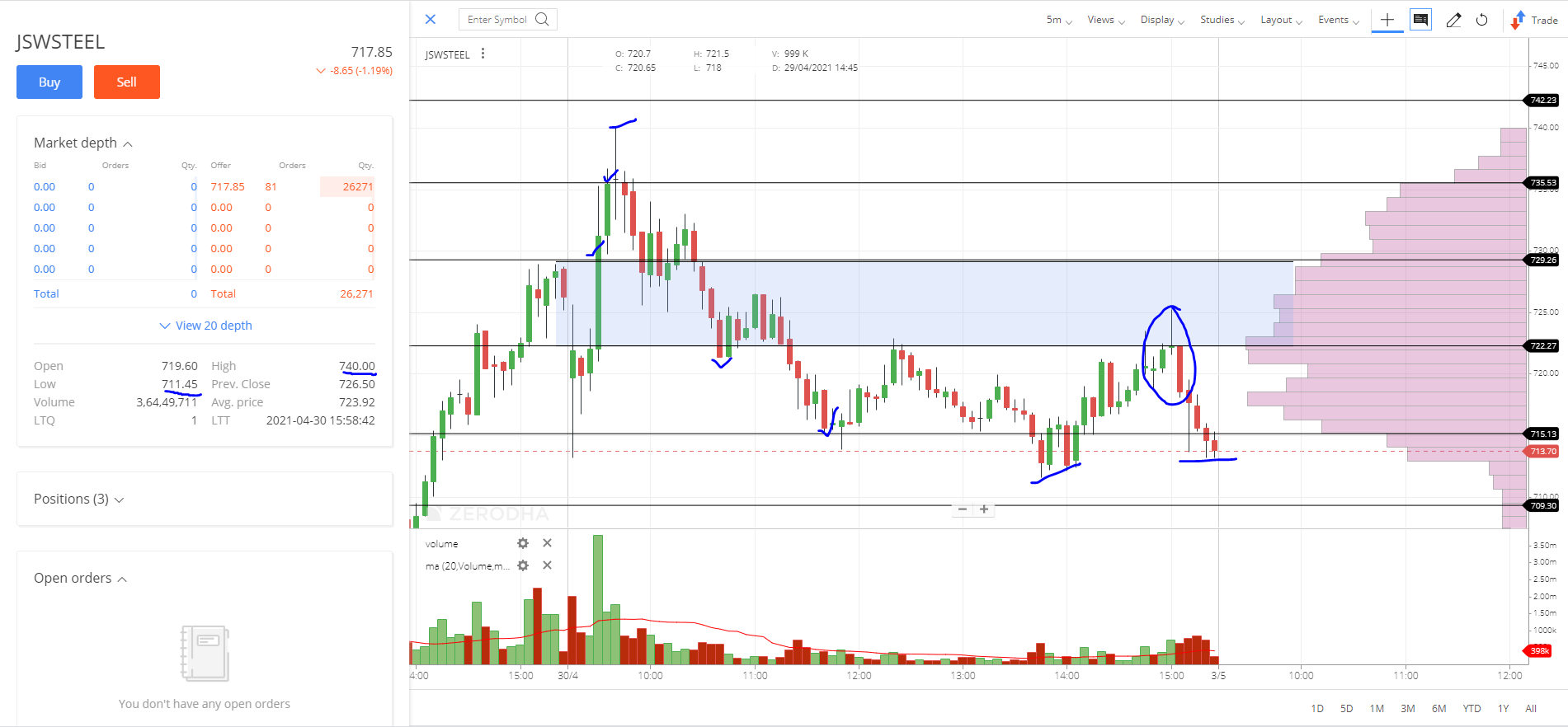Zoom out chart with minus button
Viewport: 1568px width, 727px height.
(x=962, y=509)
